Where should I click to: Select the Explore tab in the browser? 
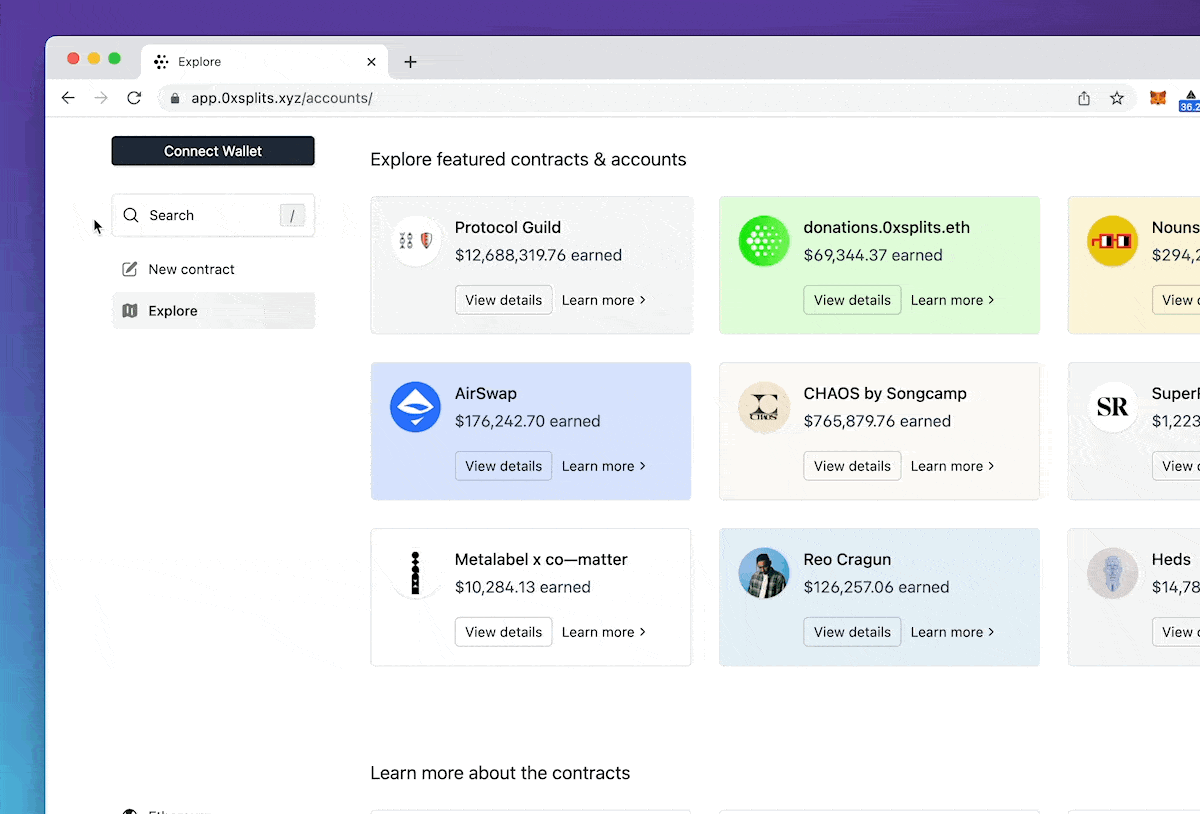click(x=265, y=62)
